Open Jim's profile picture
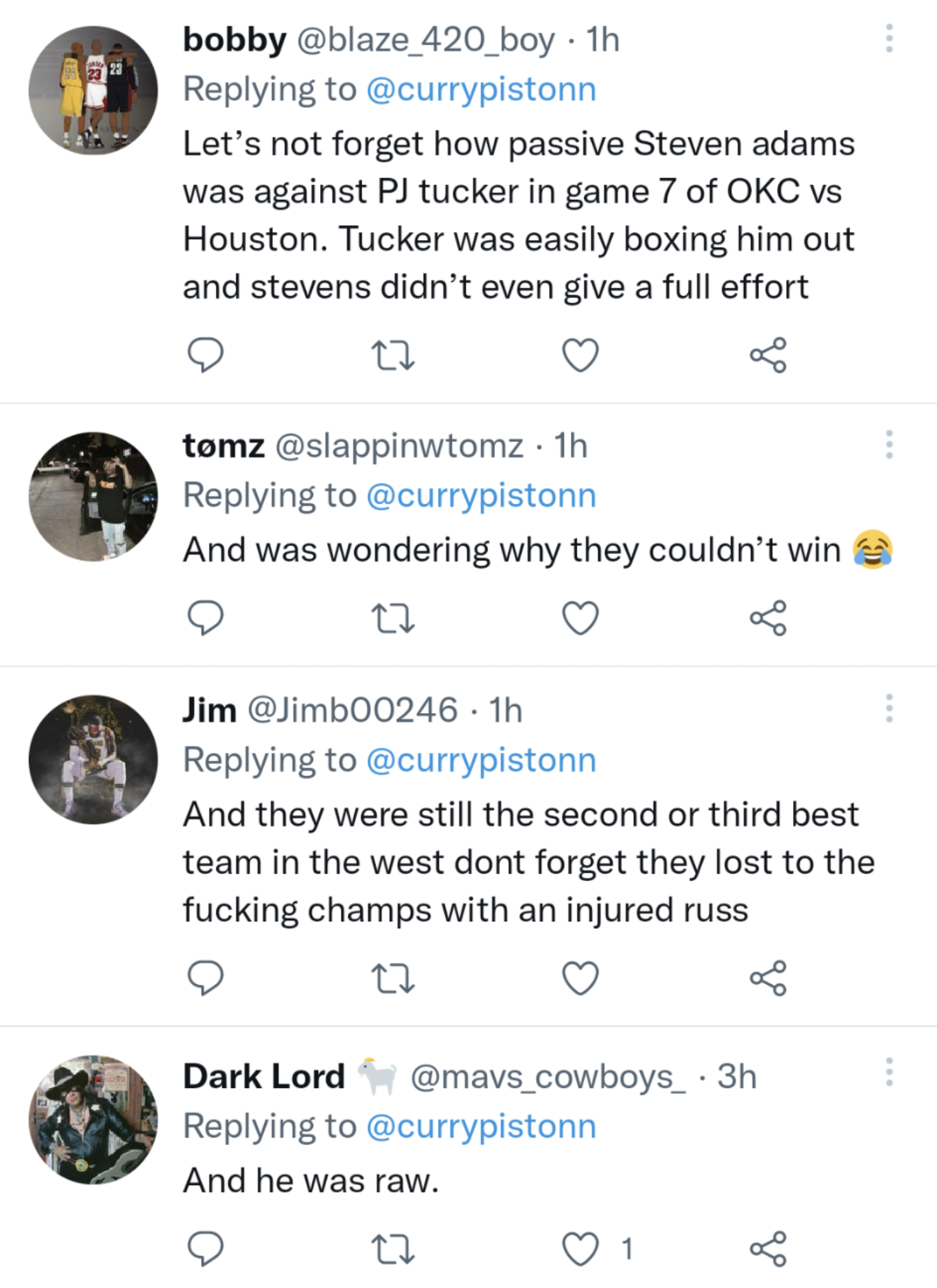The height and width of the screenshot is (1288, 937). click(x=94, y=761)
